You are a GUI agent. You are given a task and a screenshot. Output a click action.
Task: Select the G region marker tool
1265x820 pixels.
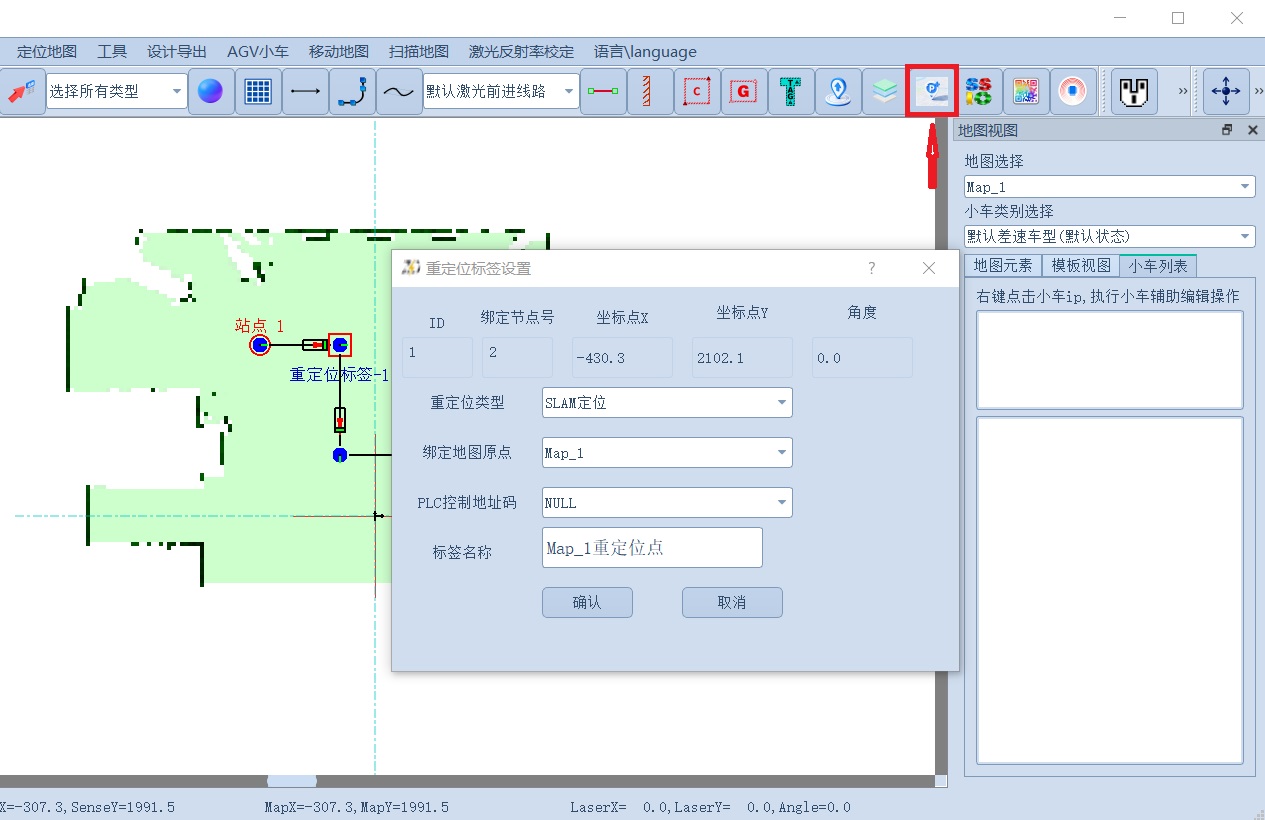(x=744, y=91)
